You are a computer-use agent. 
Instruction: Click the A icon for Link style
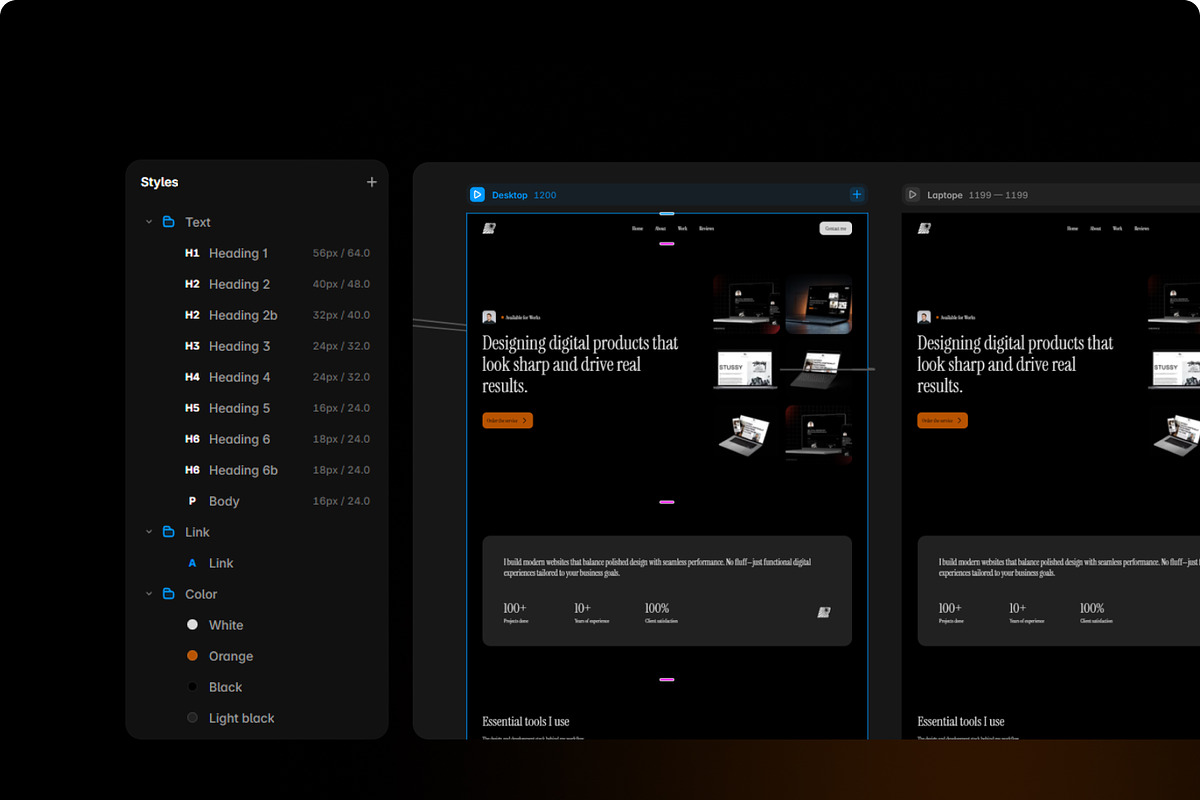pos(192,563)
